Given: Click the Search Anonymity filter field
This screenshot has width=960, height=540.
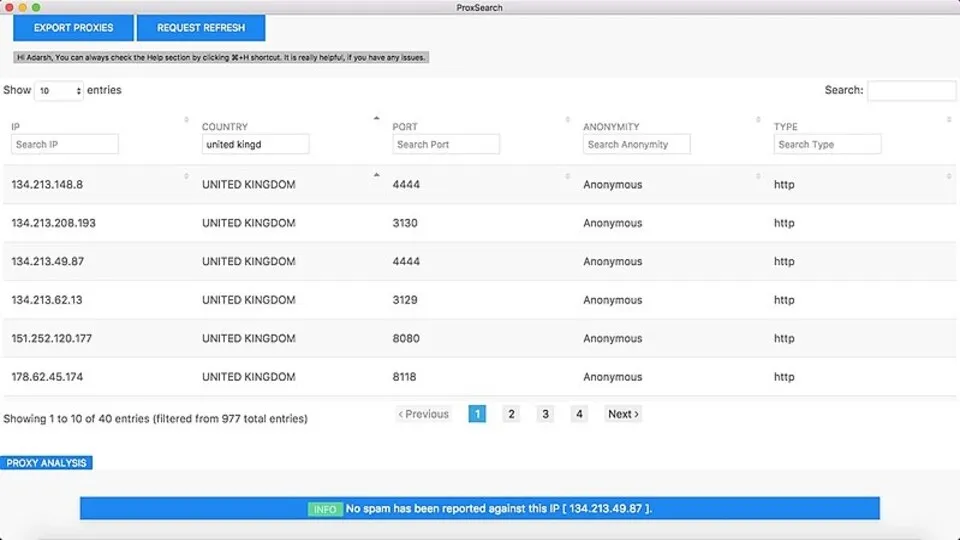Looking at the screenshot, I should pyautogui.click(x=637, y=145).
